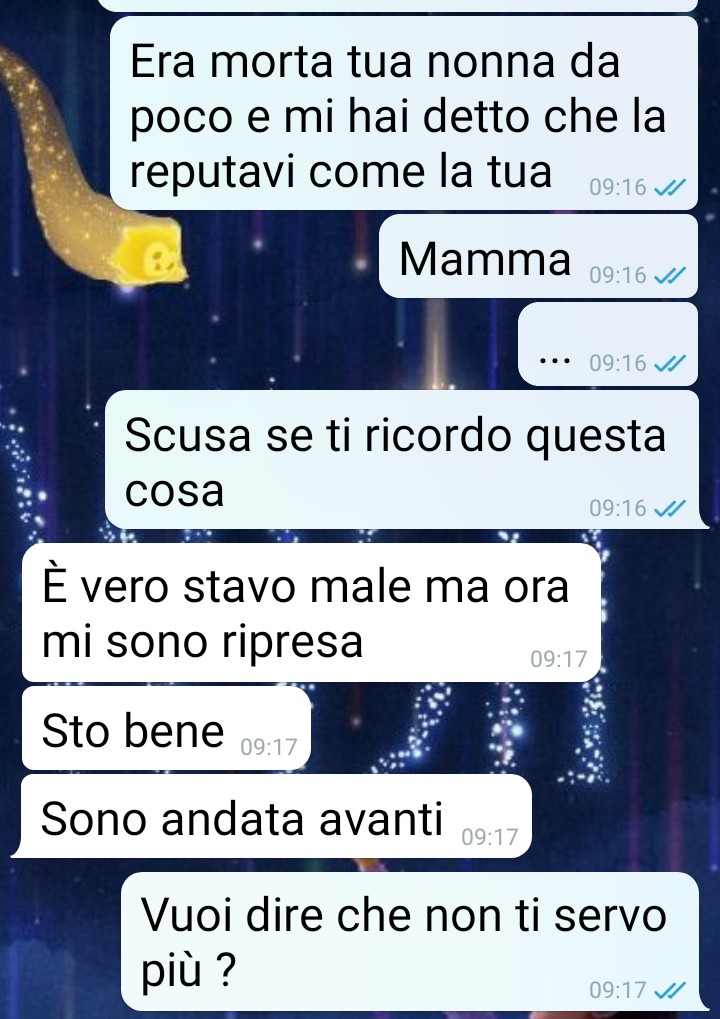The image size is (720, 1019).
Task: Select the "Scusa se ti ricordo questa cosa" bubble
Action: [x=403, y=459]
